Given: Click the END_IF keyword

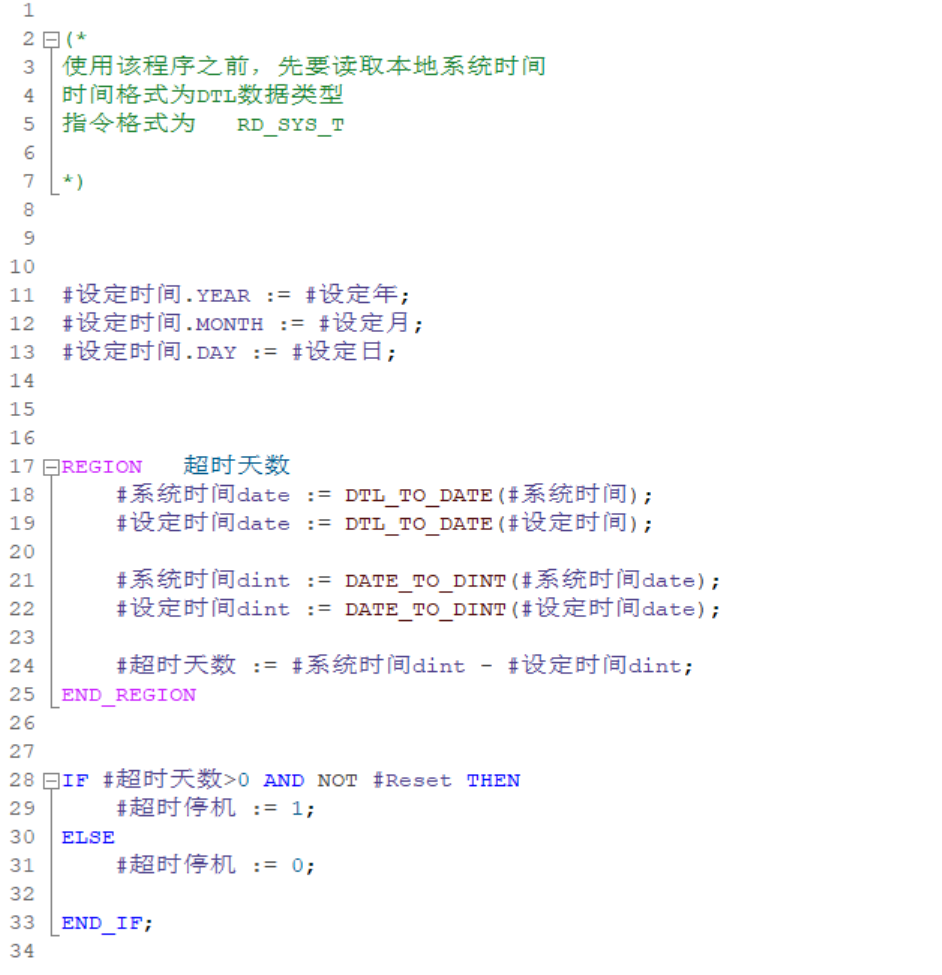Looking at the screenshot, I should point(104,924).
